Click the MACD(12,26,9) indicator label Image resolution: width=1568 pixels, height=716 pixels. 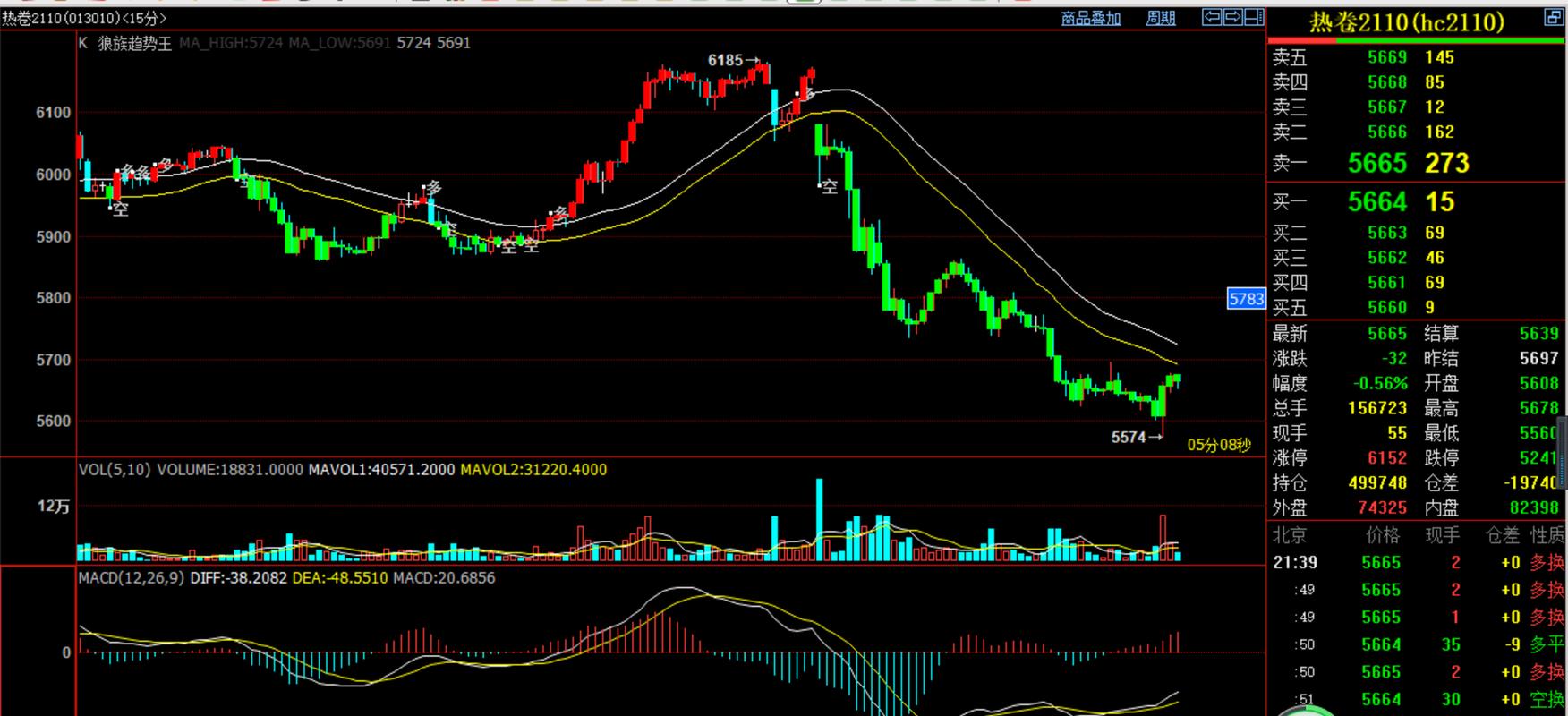(x=131, y=578)
